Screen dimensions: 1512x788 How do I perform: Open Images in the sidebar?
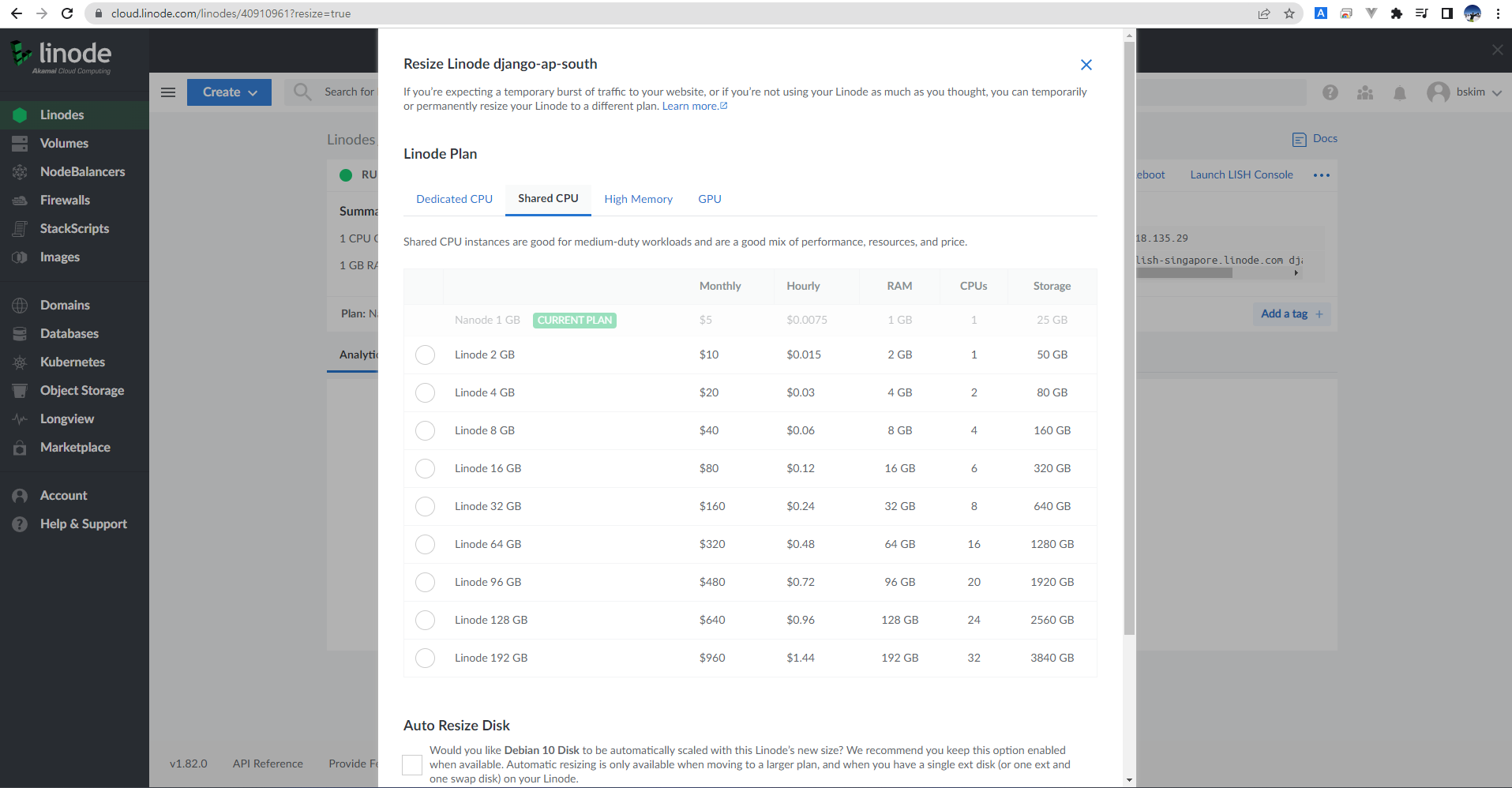74,257
